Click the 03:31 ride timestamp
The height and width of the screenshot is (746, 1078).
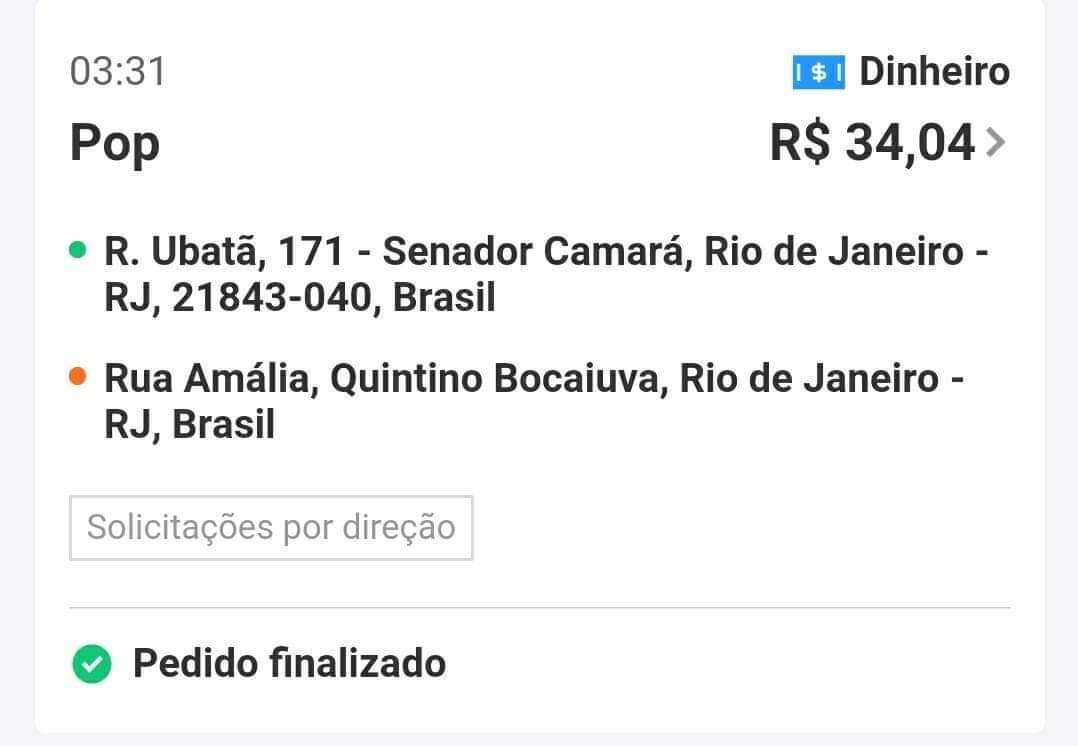pos(118,72)
